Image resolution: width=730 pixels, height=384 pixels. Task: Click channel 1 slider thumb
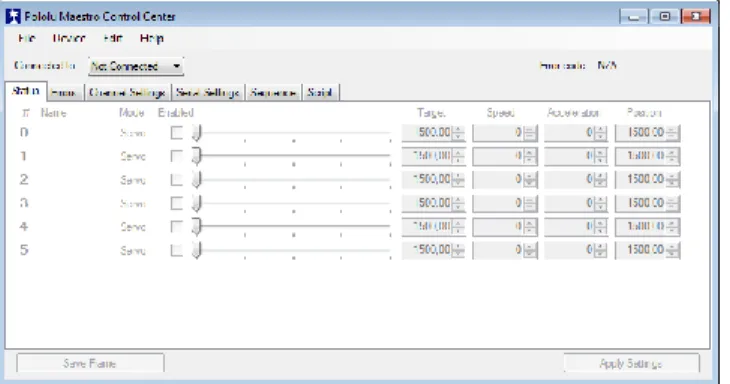[x=196, y=156]
